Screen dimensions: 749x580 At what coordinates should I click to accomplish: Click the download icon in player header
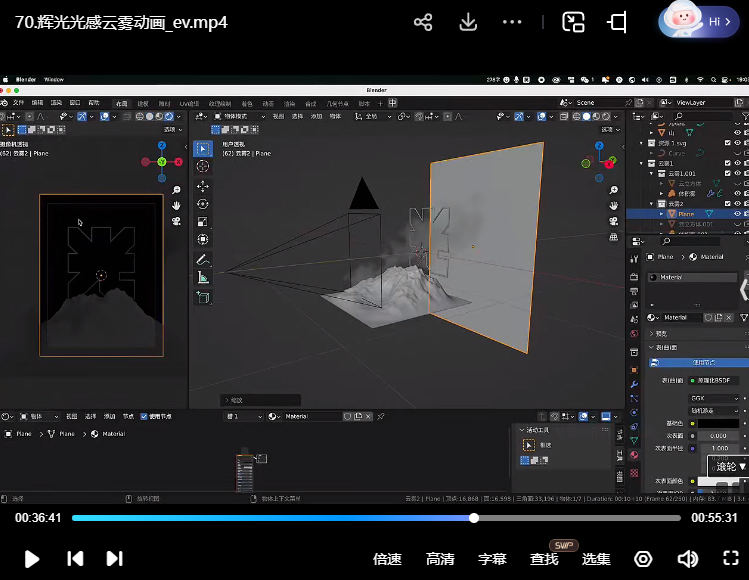coord(468,22)
